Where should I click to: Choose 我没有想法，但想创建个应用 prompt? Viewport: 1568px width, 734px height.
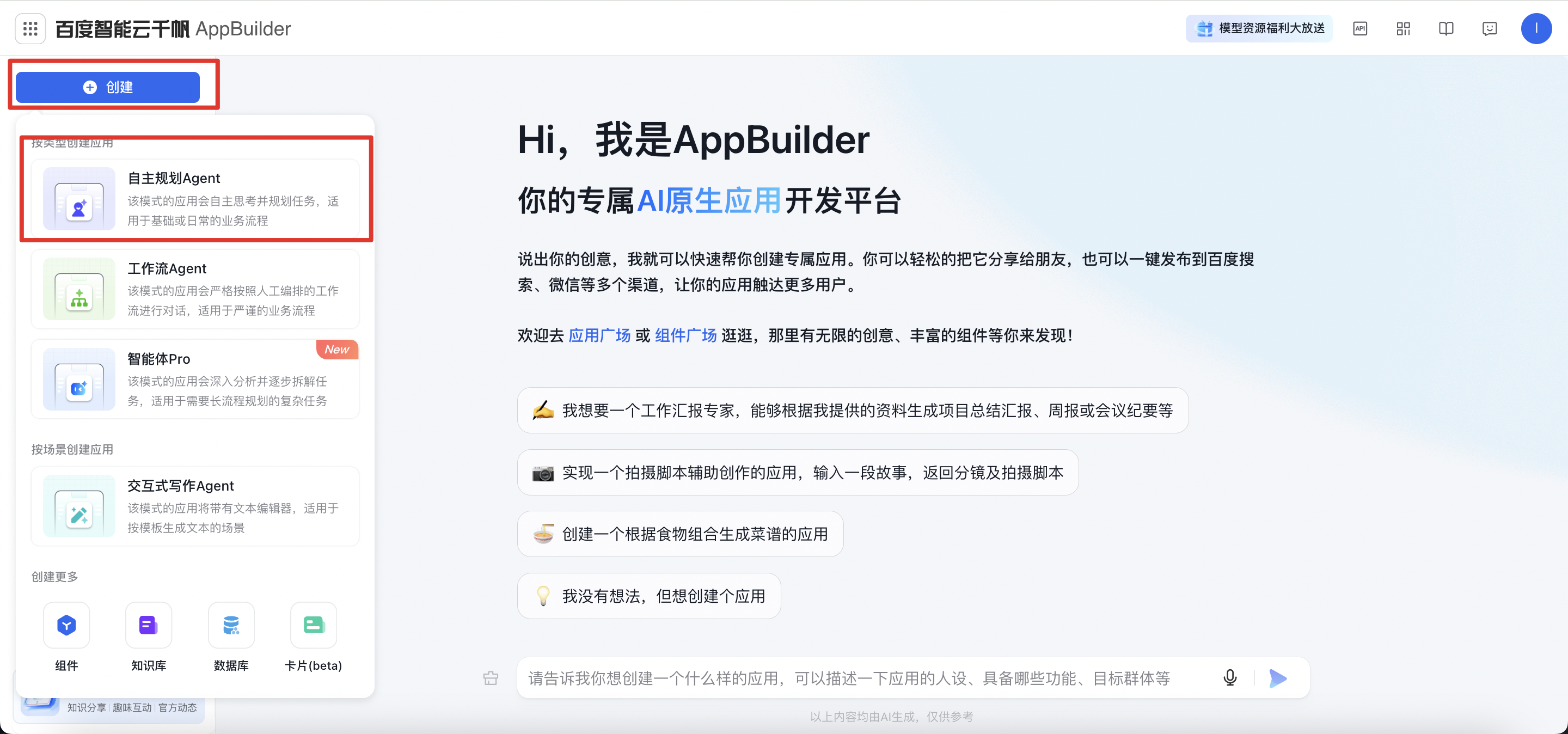(x=649, y=596)
